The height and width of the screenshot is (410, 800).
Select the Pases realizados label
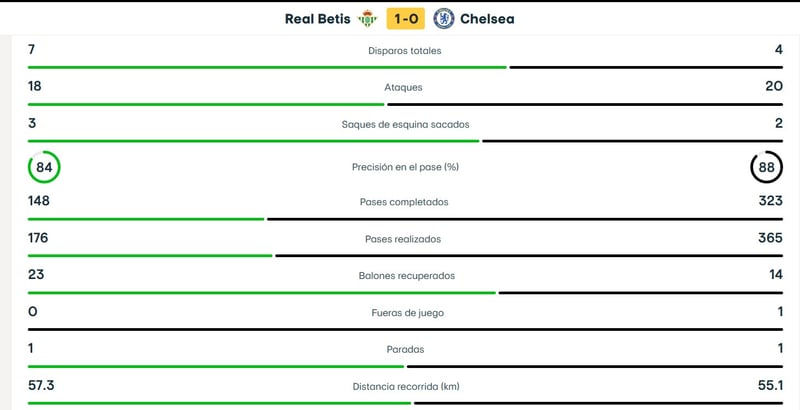point(404,239)
